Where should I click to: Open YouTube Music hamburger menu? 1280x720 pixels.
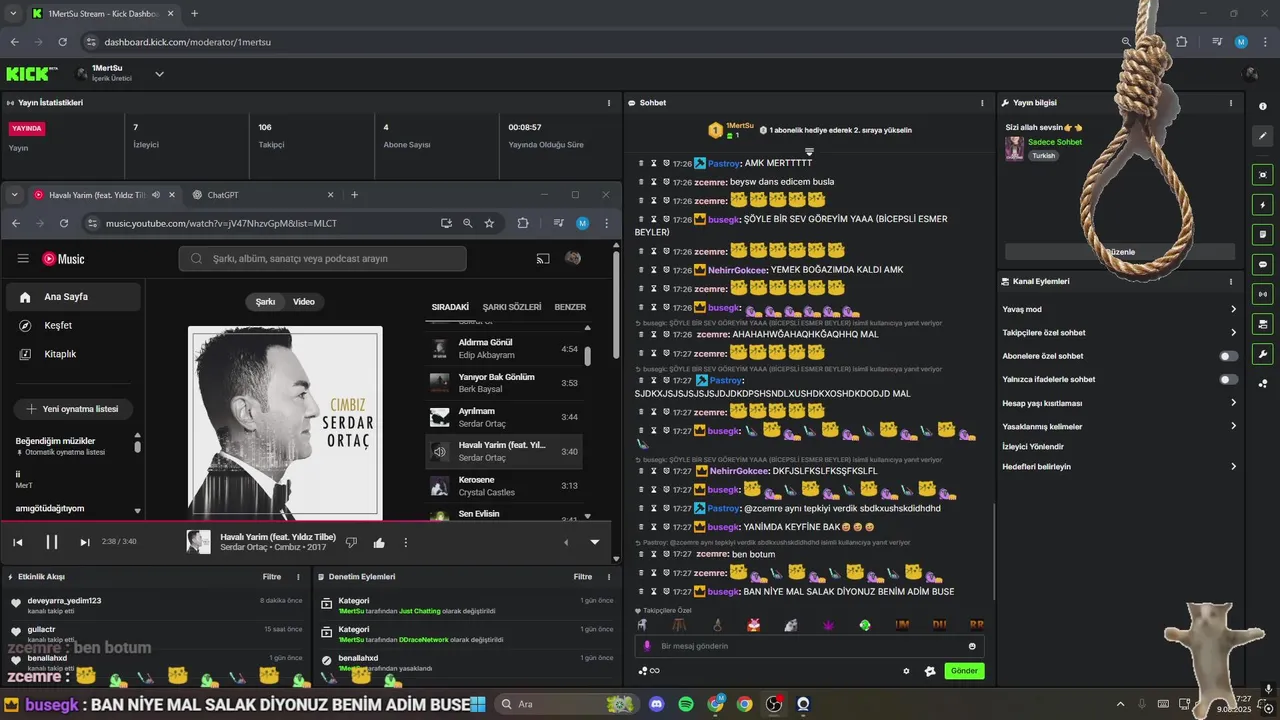click(23, 259)
